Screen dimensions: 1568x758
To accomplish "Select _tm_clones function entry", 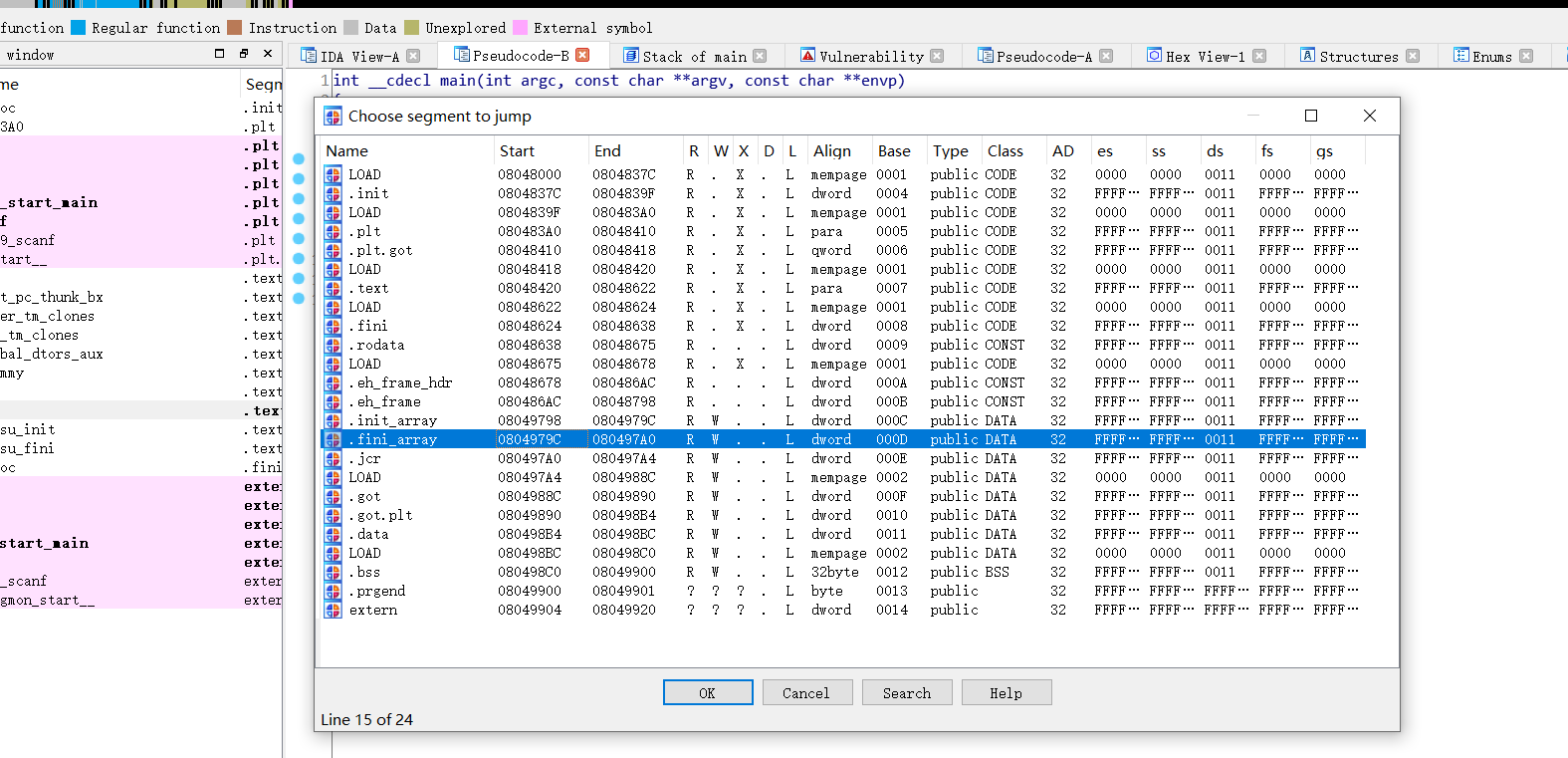I will point(39,335).
